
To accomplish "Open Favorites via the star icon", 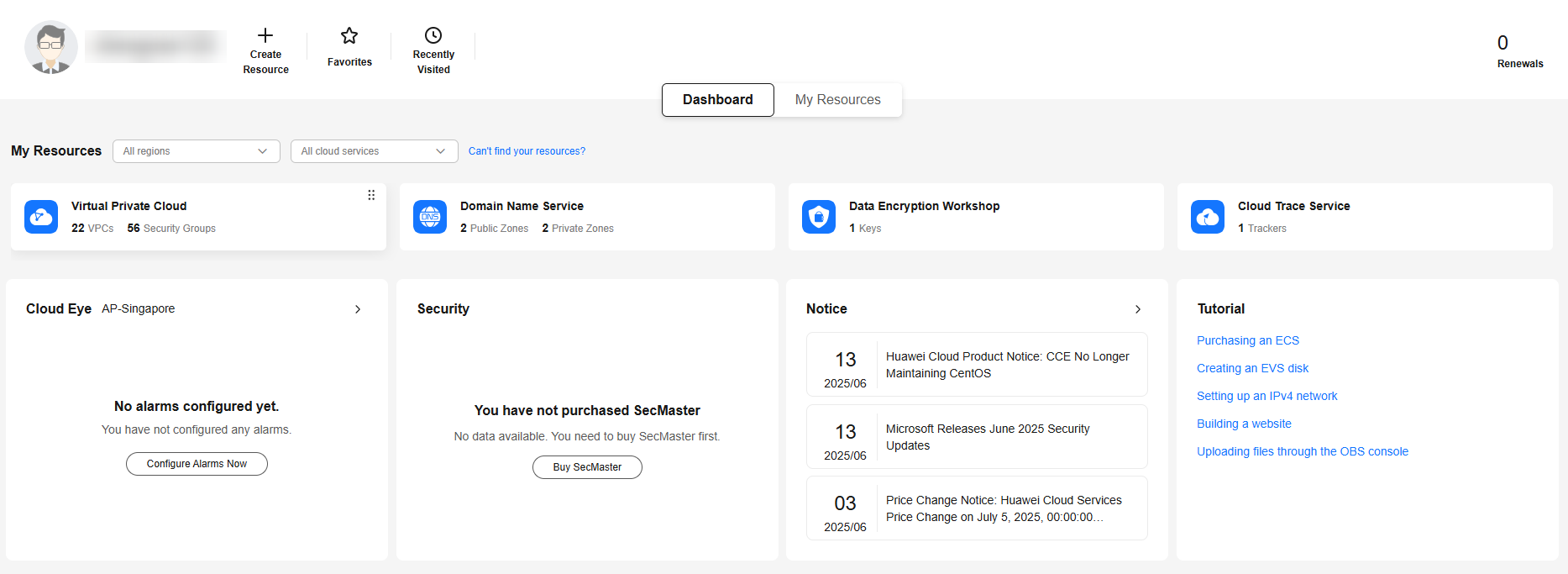I will click(x=349, y=35).
